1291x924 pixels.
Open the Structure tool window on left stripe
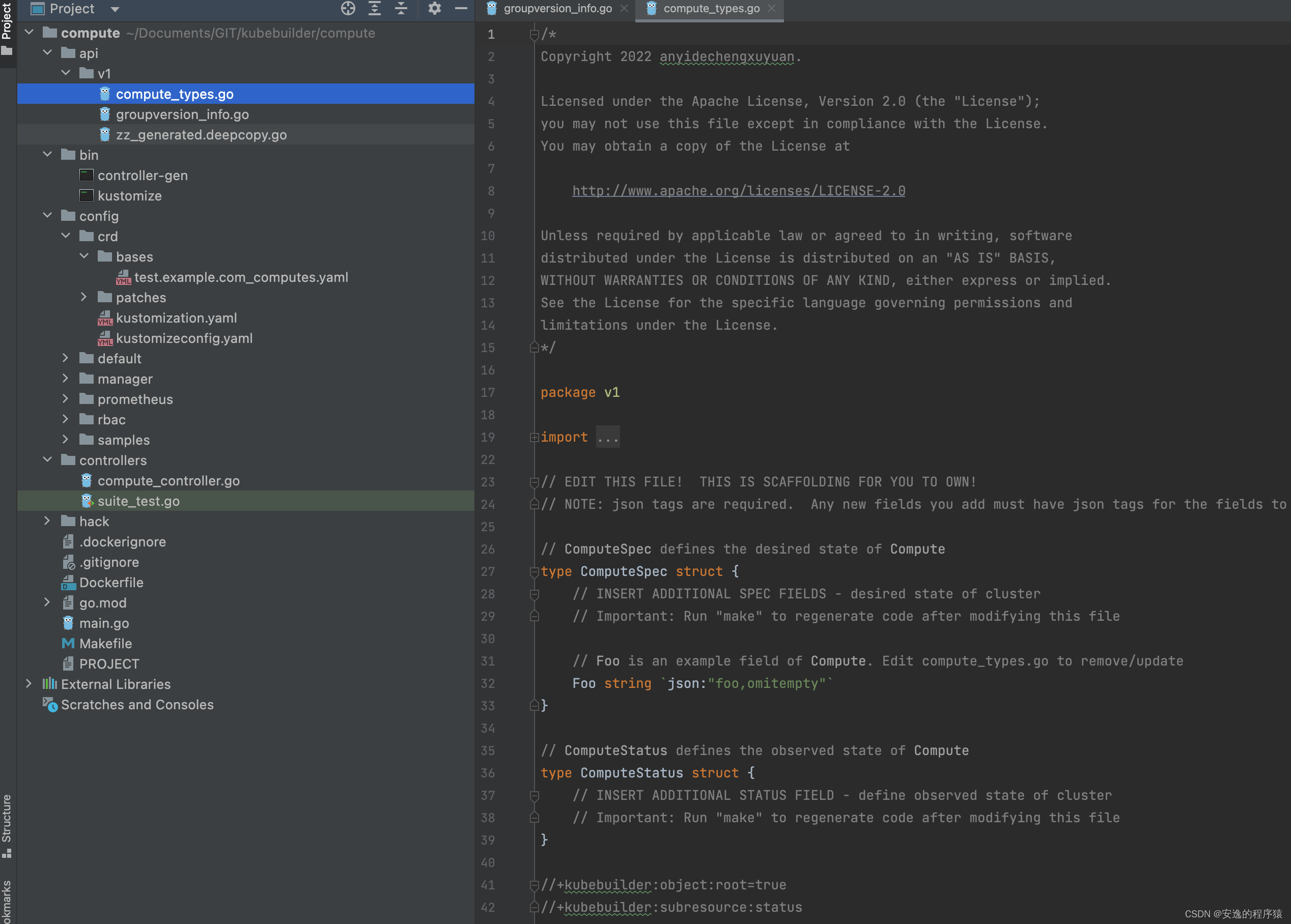7,825
